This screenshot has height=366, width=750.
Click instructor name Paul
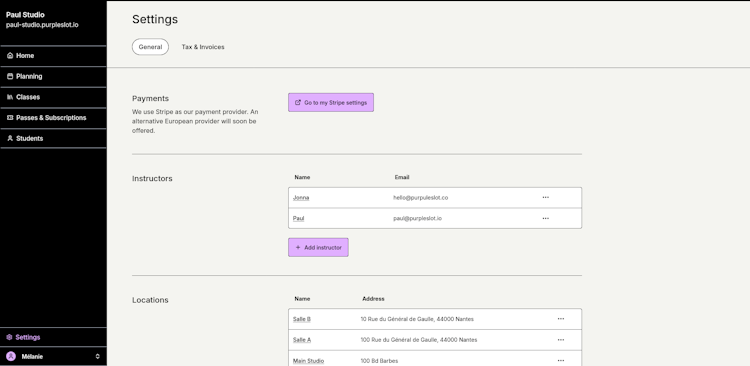[298, 218]
